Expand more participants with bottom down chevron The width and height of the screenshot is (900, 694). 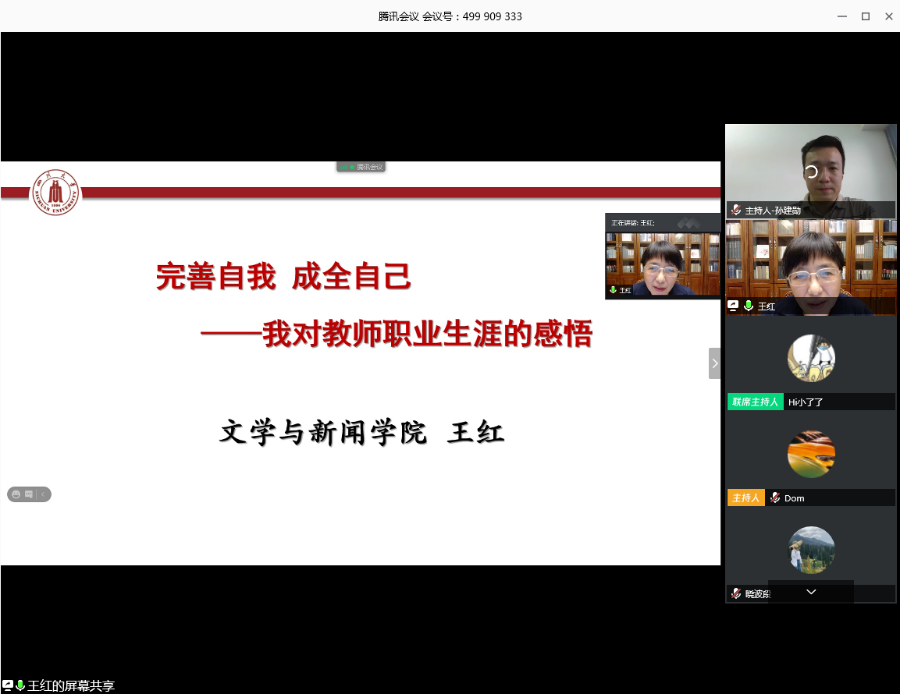[x=811, y=592]
